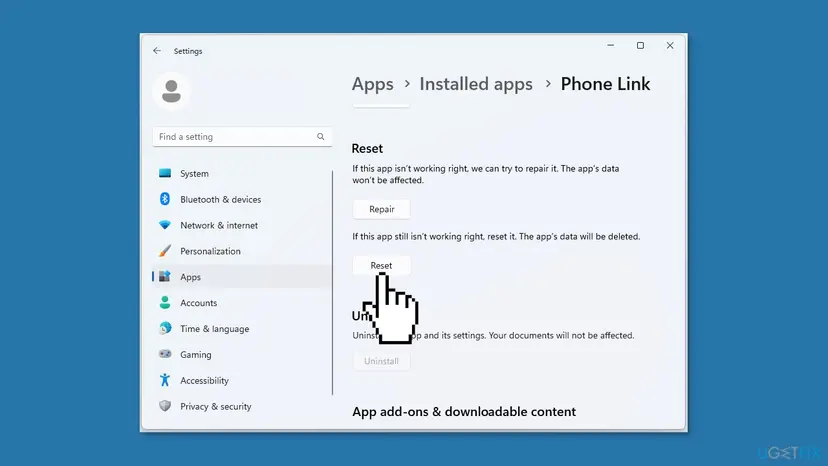Click the sidebar vertical scrollbar
This screenshot has width=828, height=466.
click(332, 282)
